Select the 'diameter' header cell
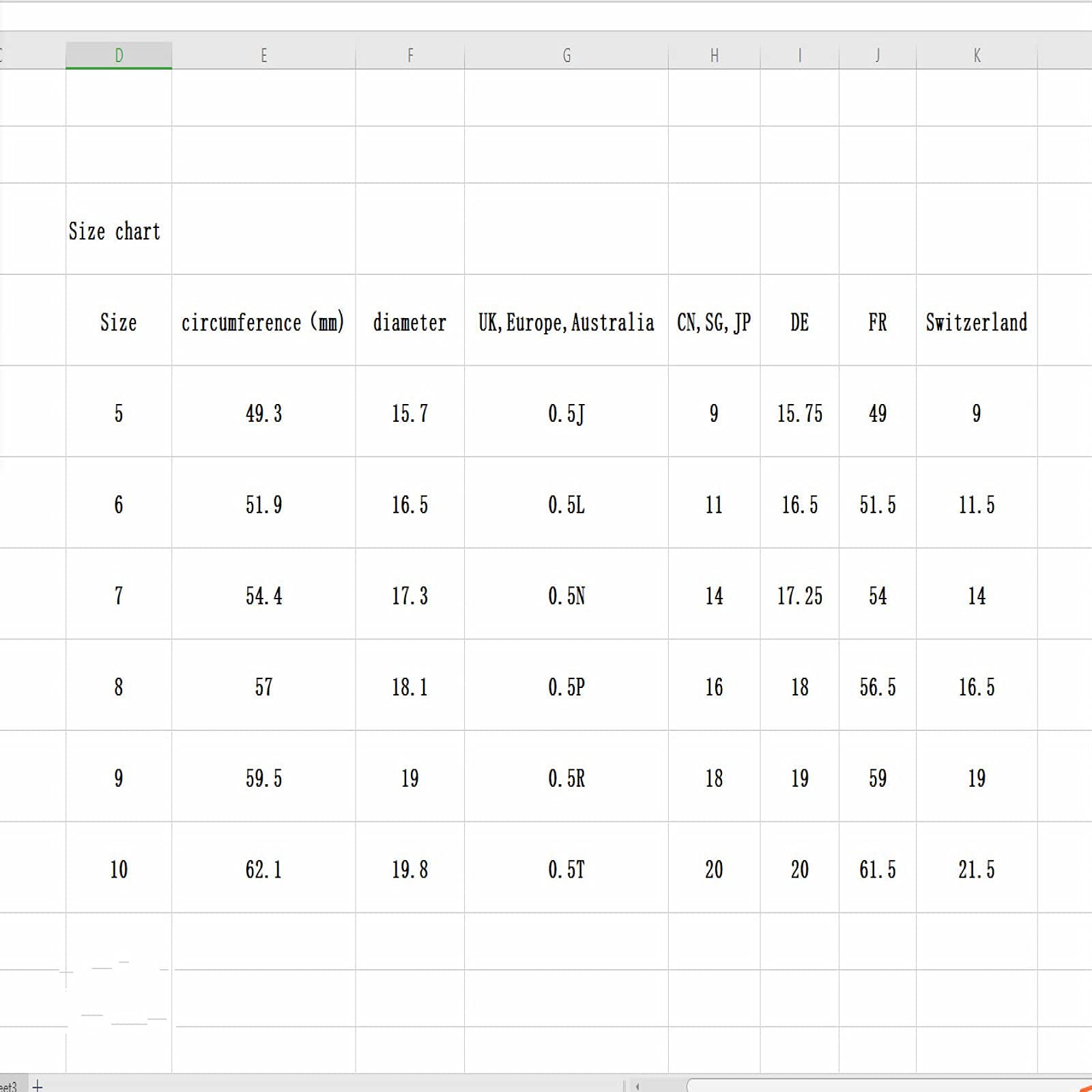Image resolution: width=1092 pixels, height=1092 pixels. click(x=409, y=320)
